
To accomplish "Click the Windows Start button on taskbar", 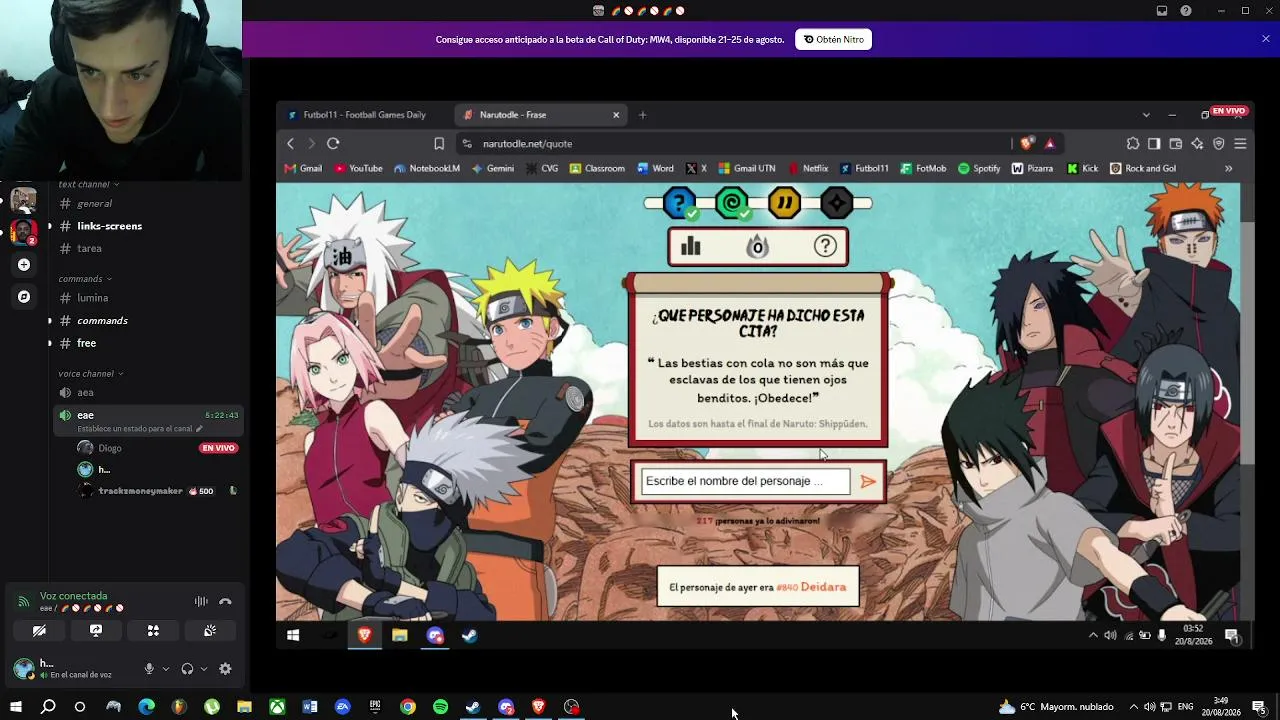I will pos(15,707).
